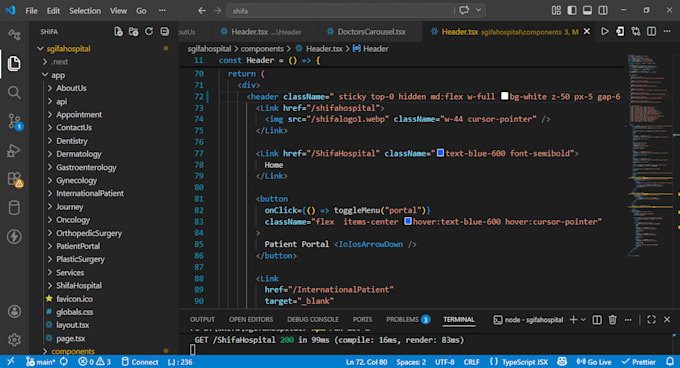Open hover:text-blue-600 swatch on line 83
680x368 pixels.
click(408, 221)
